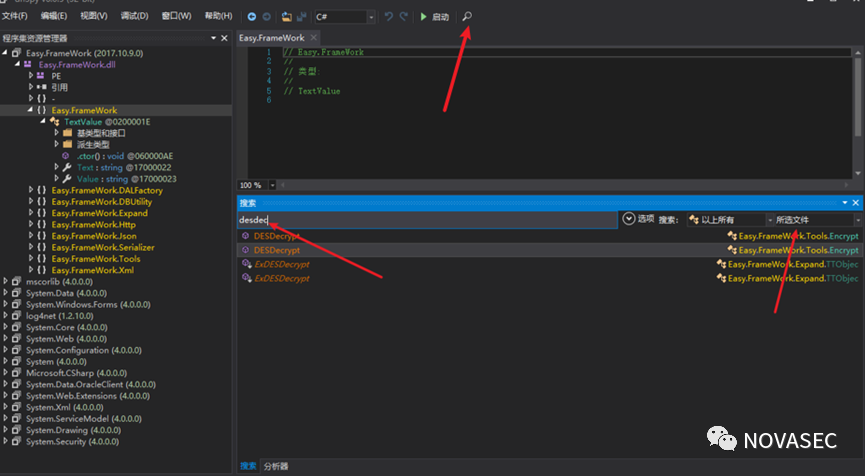
Task: Switch to the 分析器 bottom tab
Action: pos(276,466)
